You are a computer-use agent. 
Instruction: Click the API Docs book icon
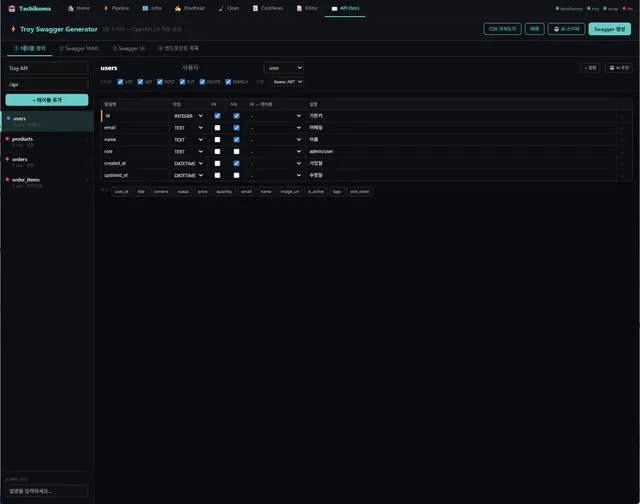click(334, 8)
